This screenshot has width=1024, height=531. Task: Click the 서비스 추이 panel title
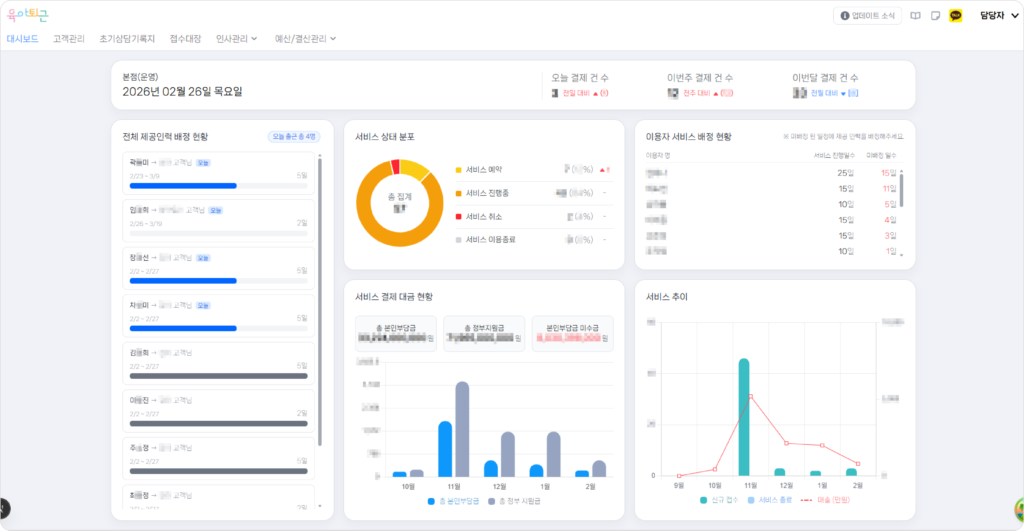[x=667, y=297]
